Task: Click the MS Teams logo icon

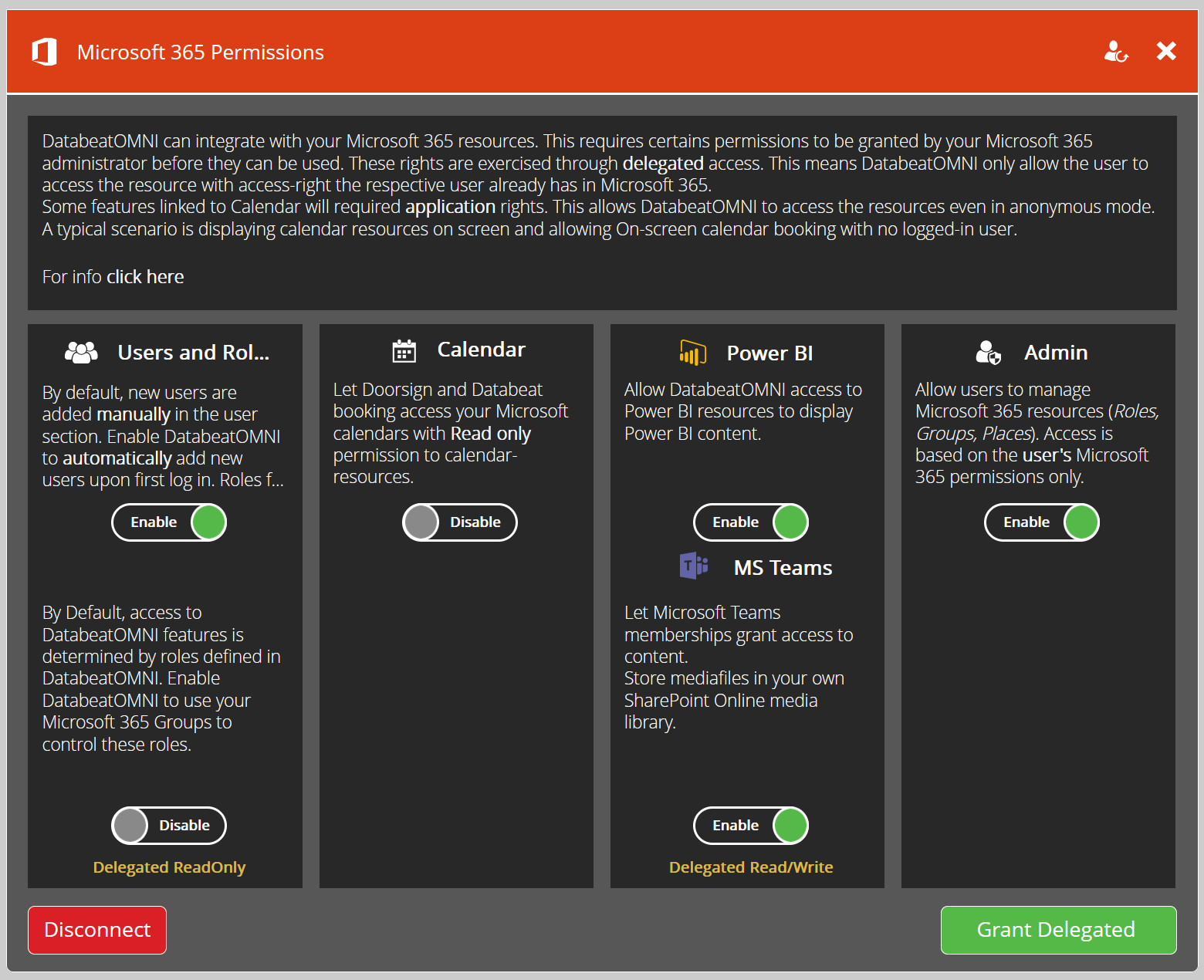Action: click(694, 566)
